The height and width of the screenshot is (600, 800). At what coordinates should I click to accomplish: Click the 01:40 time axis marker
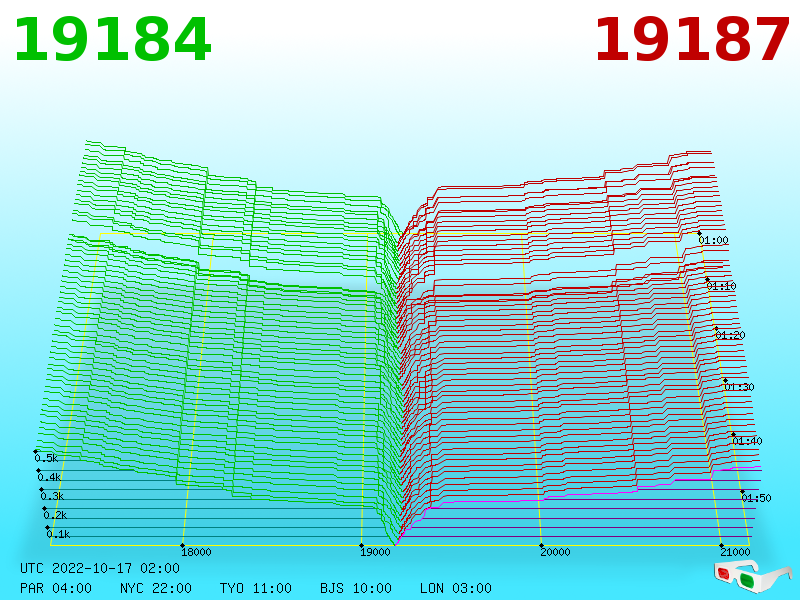747,441
